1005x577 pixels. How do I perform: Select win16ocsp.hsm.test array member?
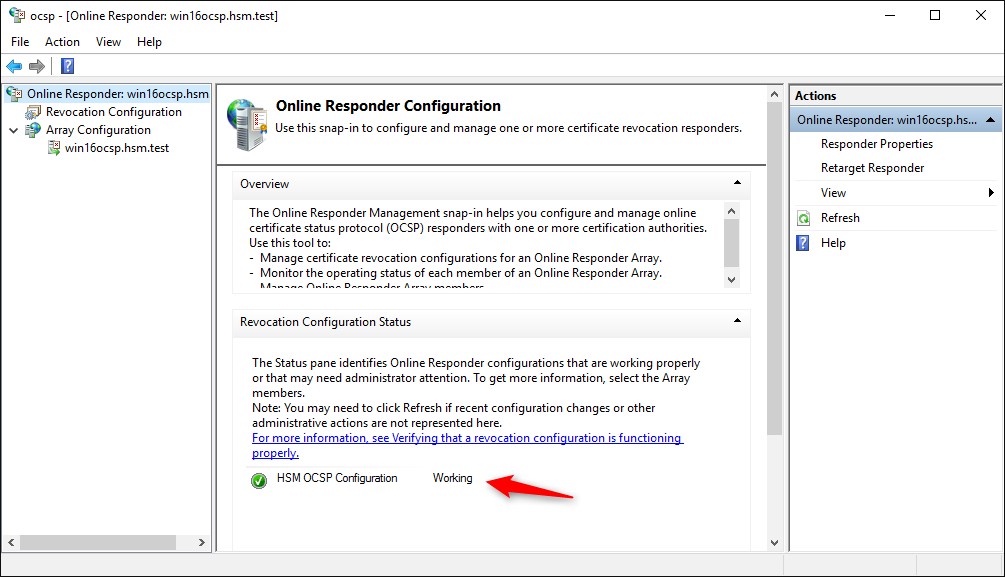117,148
